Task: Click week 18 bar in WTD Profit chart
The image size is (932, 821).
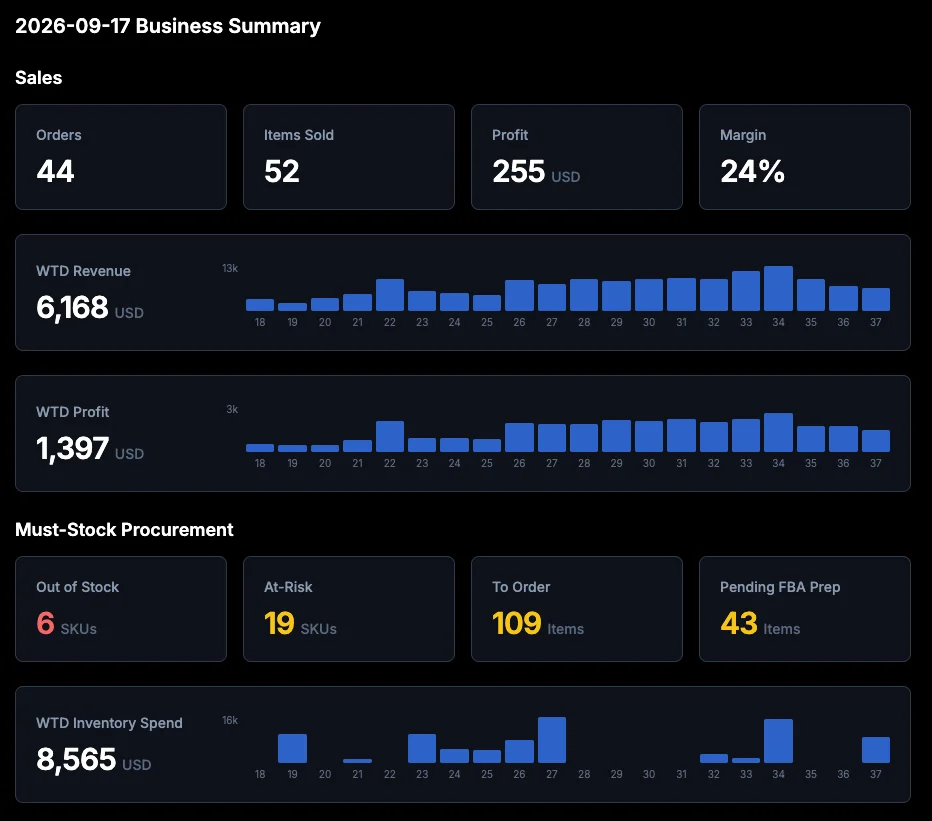Action: click(x=260, y=448)
